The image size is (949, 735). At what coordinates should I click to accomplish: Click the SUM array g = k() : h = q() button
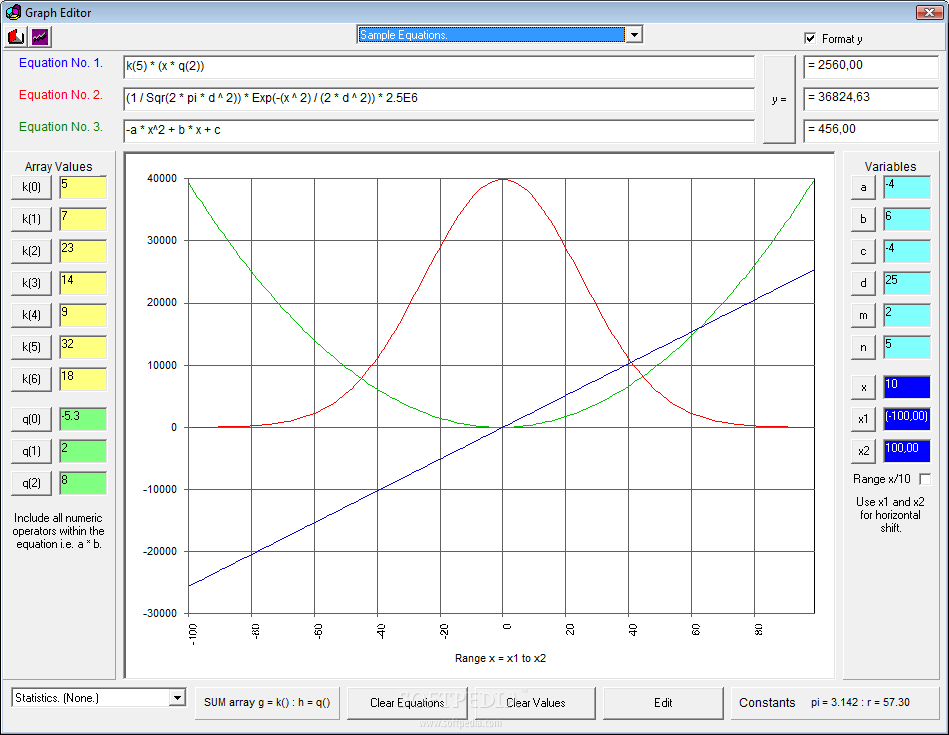tap(267, 702)
